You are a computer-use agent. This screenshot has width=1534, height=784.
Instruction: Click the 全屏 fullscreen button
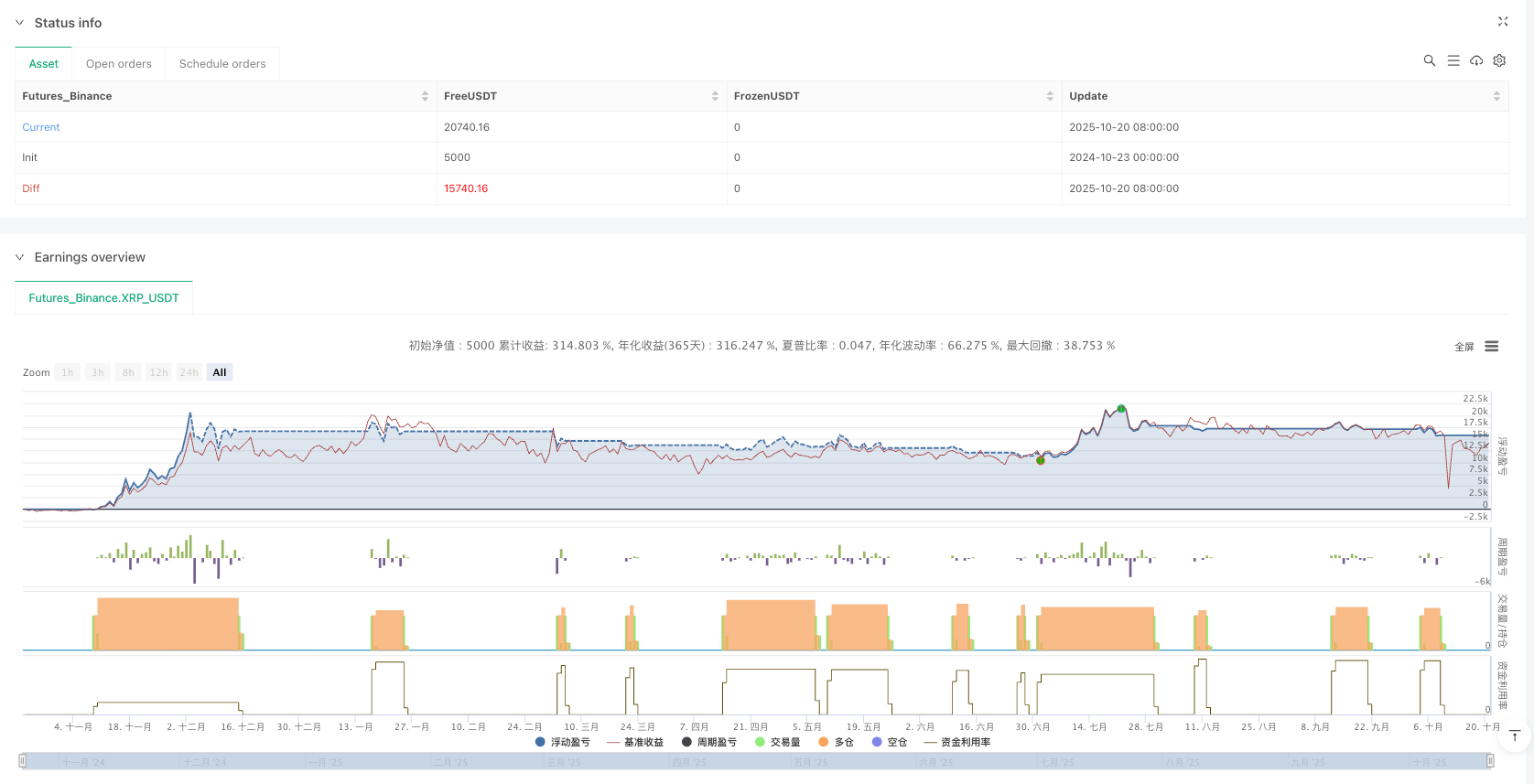click(x=1464, y=347)
